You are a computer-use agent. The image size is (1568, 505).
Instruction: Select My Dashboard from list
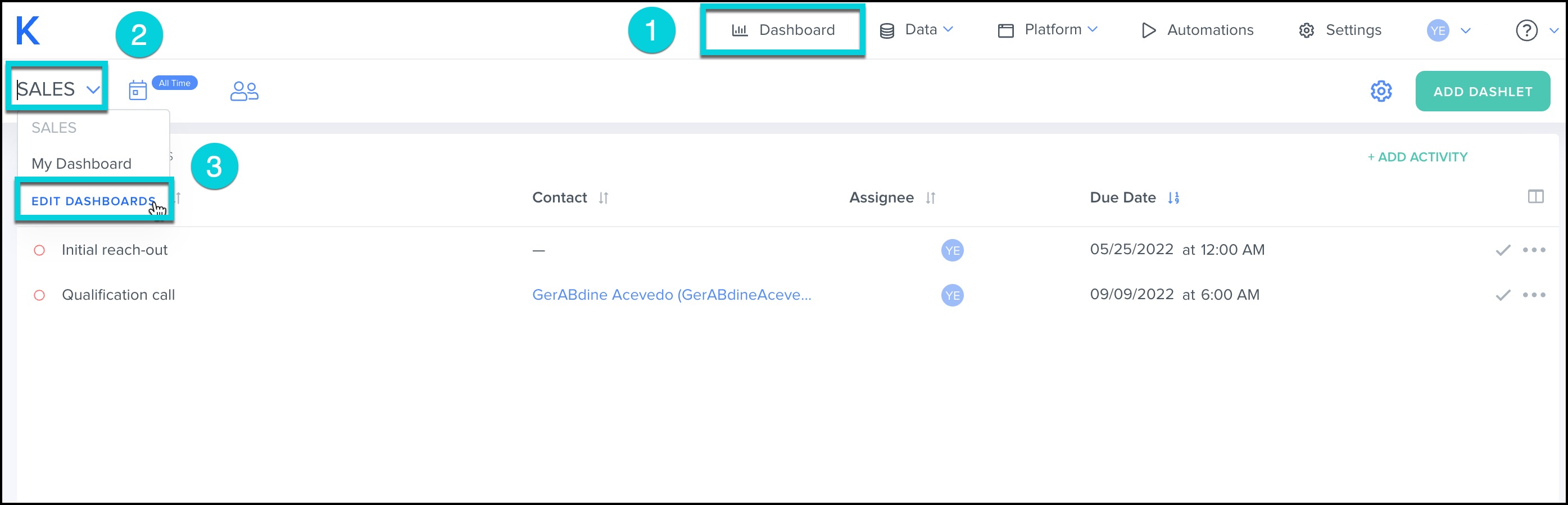click(81, 164)
